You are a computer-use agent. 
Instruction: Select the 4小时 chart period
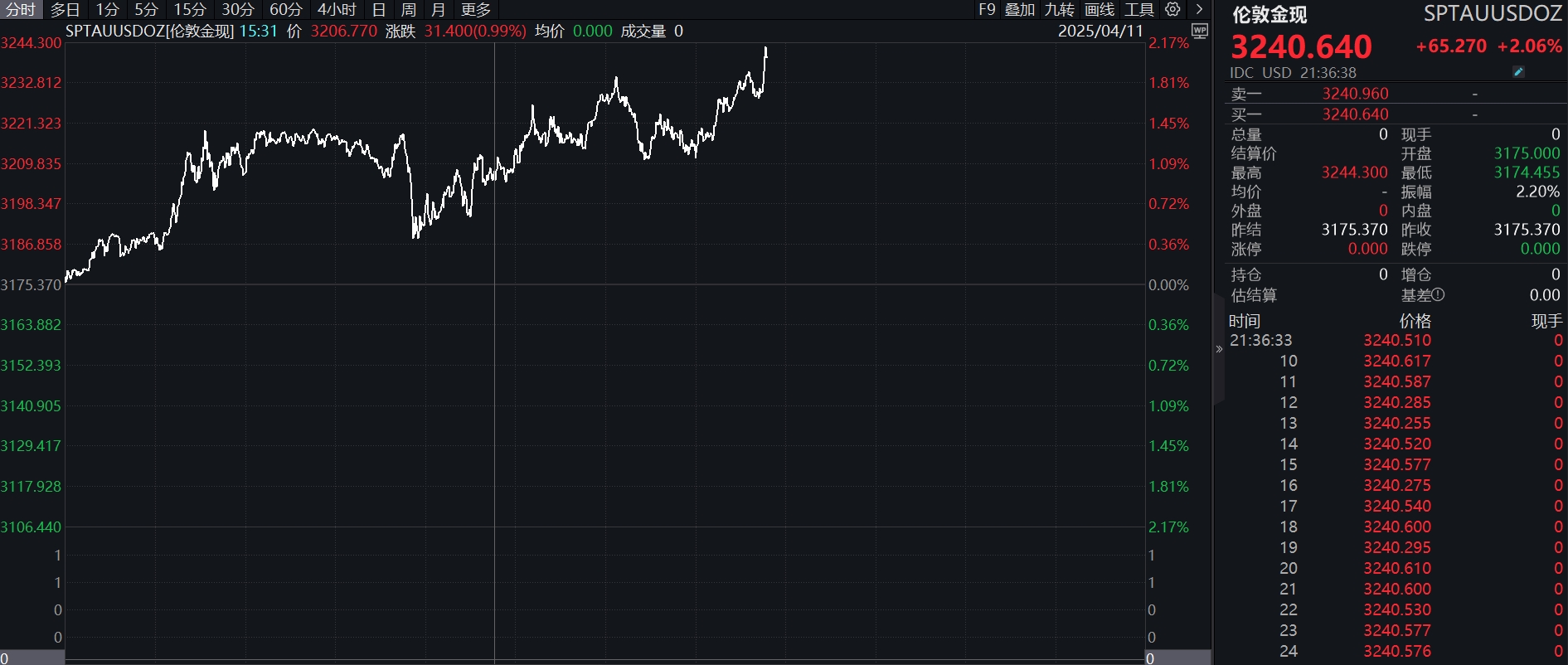337,10
